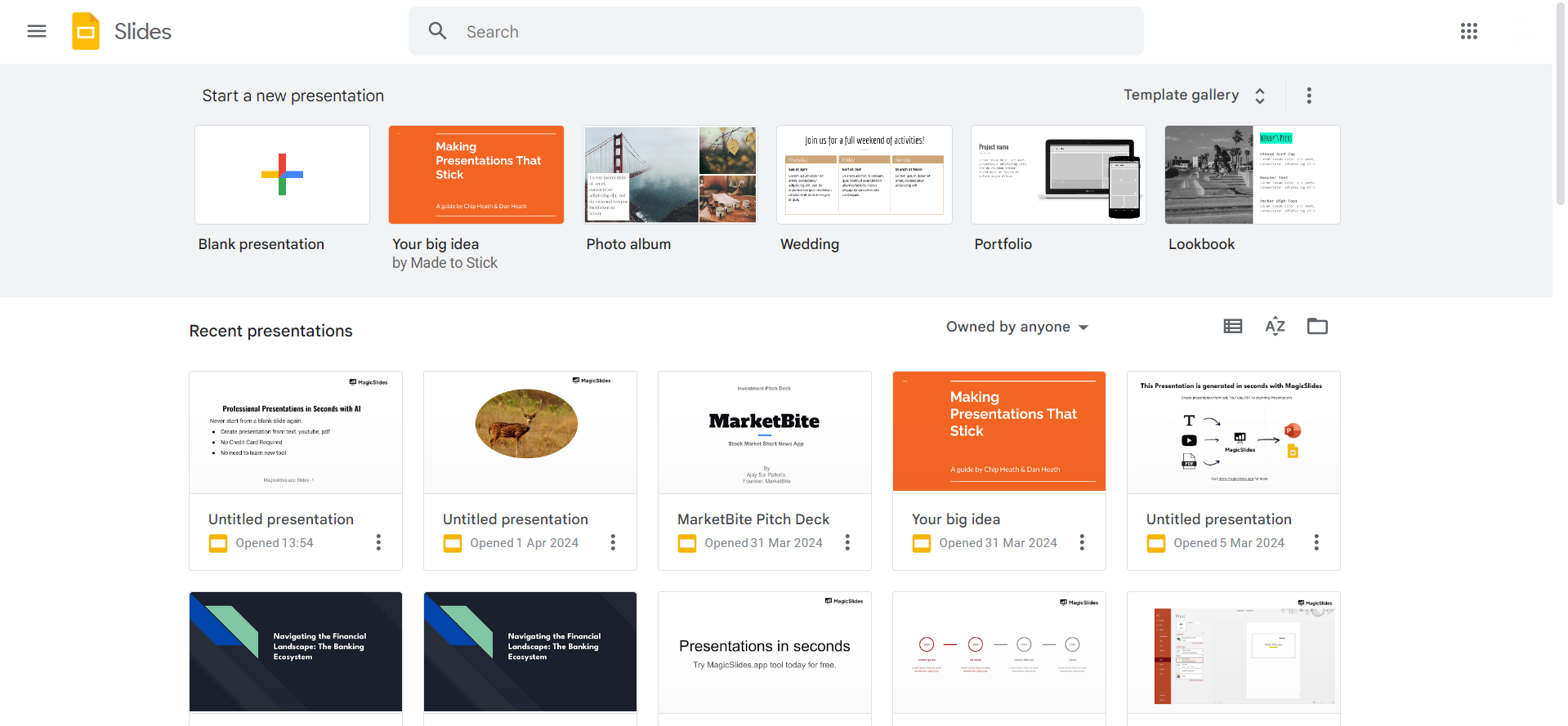The image size is (1568, 726).
Task: Click the MarketBite Pitch Deck title
Action: (x=753, y=519)
